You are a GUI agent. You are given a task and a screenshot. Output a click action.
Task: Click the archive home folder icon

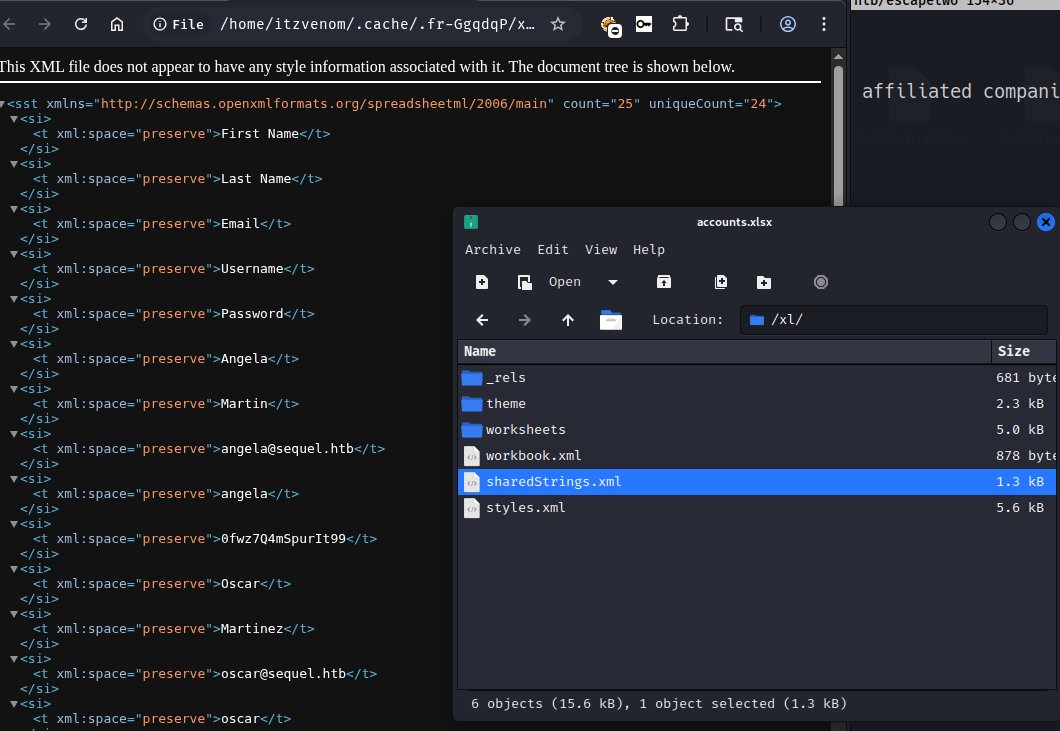coord(610,320)
